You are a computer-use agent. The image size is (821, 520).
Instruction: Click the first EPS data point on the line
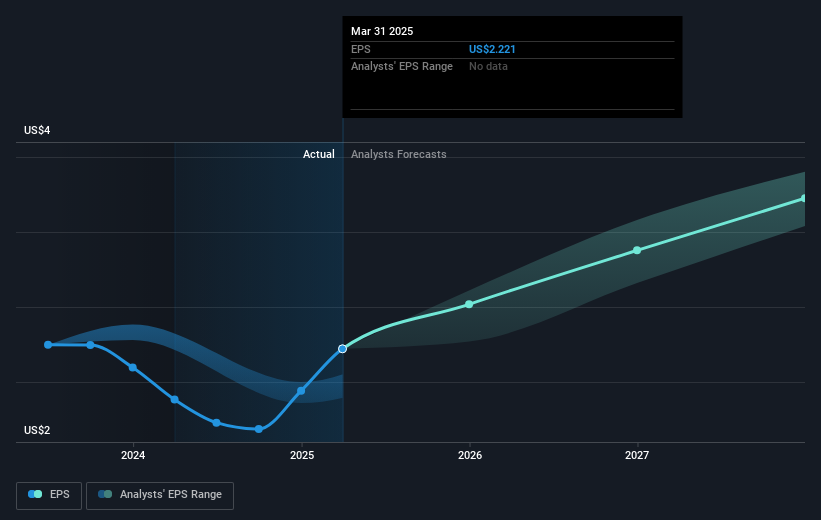[x=48, y=345]
